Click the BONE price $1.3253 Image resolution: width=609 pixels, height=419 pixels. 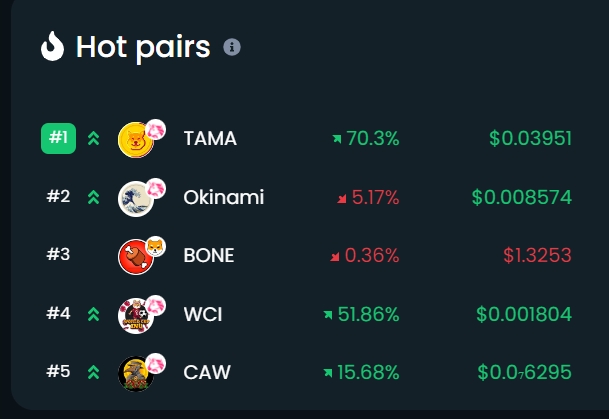pos(538,256)
